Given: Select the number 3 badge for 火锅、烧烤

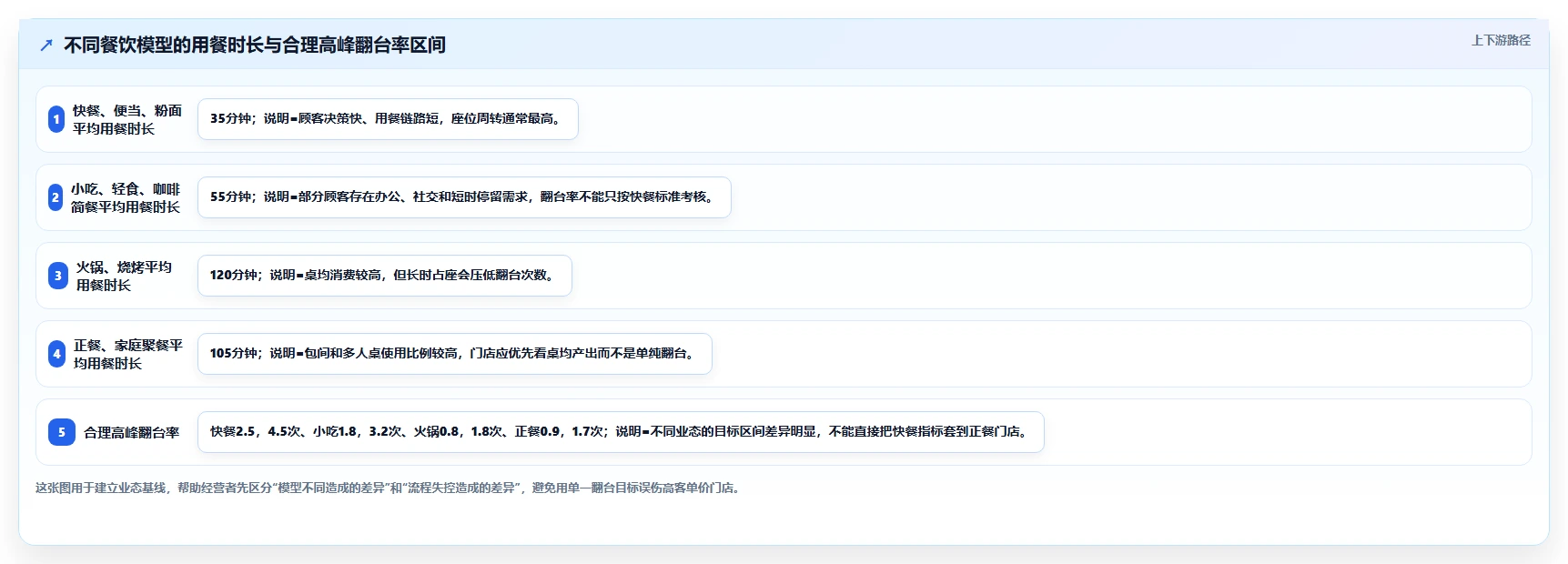Looking at the screenshot, I should (x=58, y=276).
